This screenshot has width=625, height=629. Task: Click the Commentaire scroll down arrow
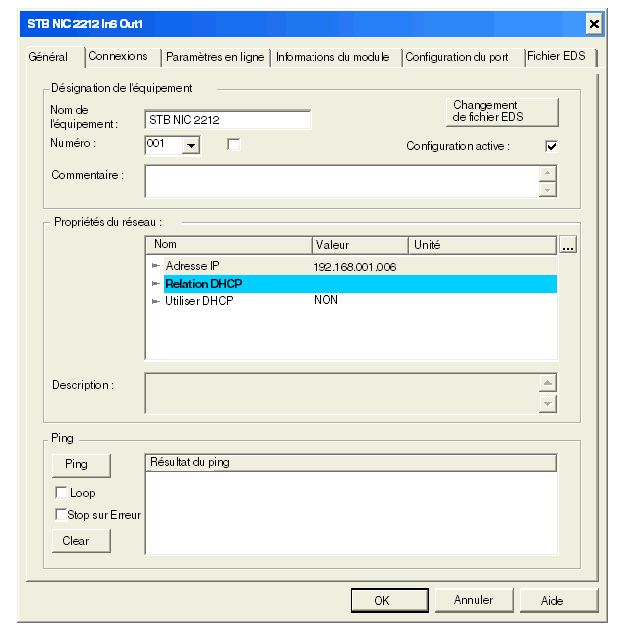point(548,189)
